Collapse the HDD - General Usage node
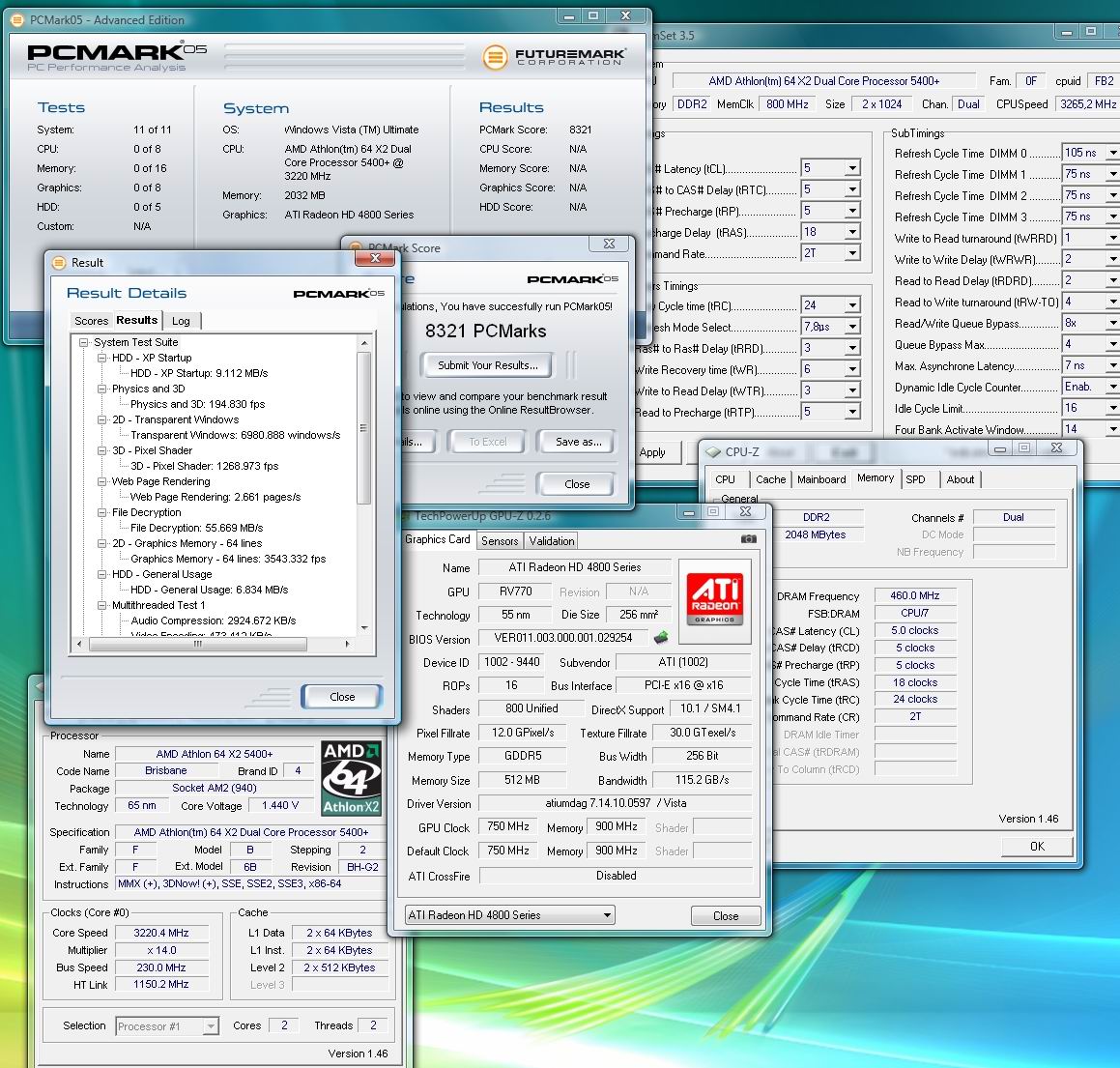The image size is (1120, 1068). pos(102,574)
